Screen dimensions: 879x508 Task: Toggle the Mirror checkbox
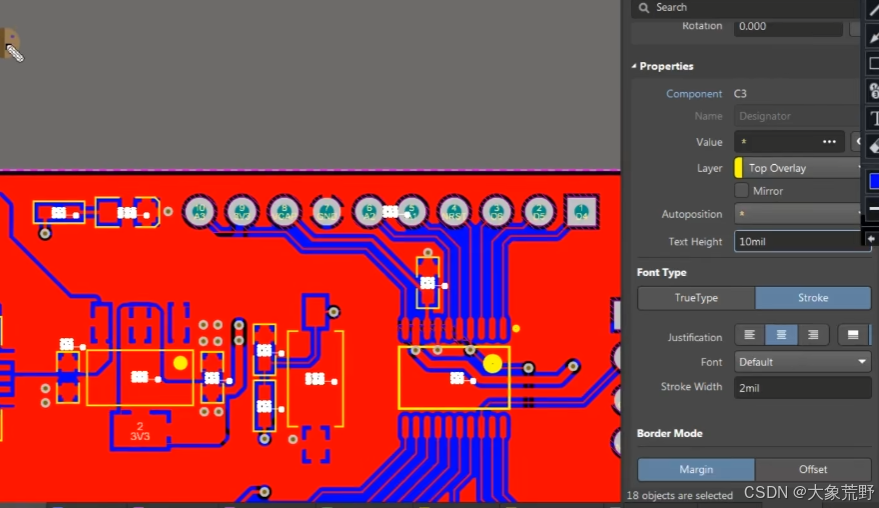pyautogui.click(x=741, y=191)
